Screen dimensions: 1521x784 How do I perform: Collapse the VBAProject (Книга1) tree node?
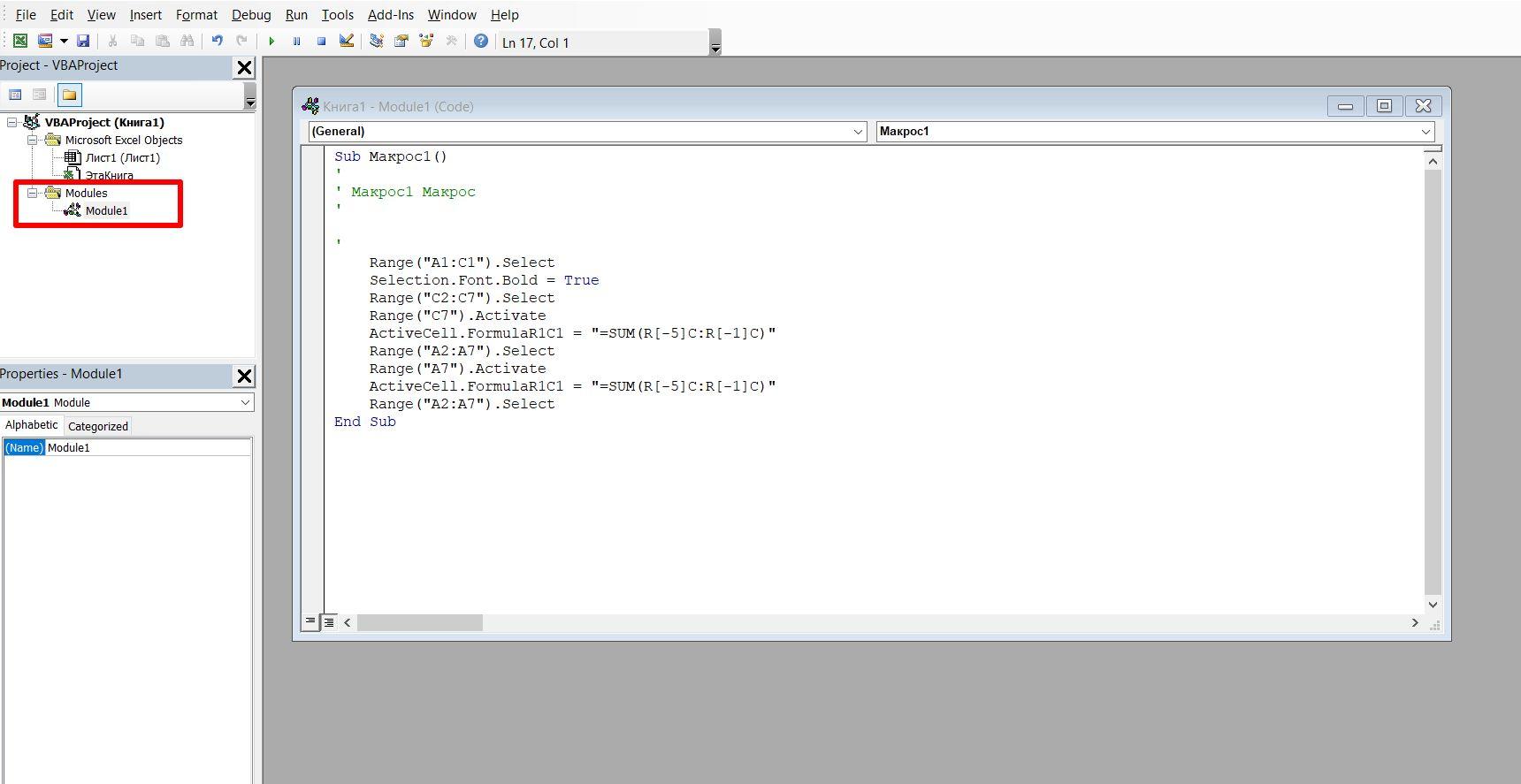[11, 122]
